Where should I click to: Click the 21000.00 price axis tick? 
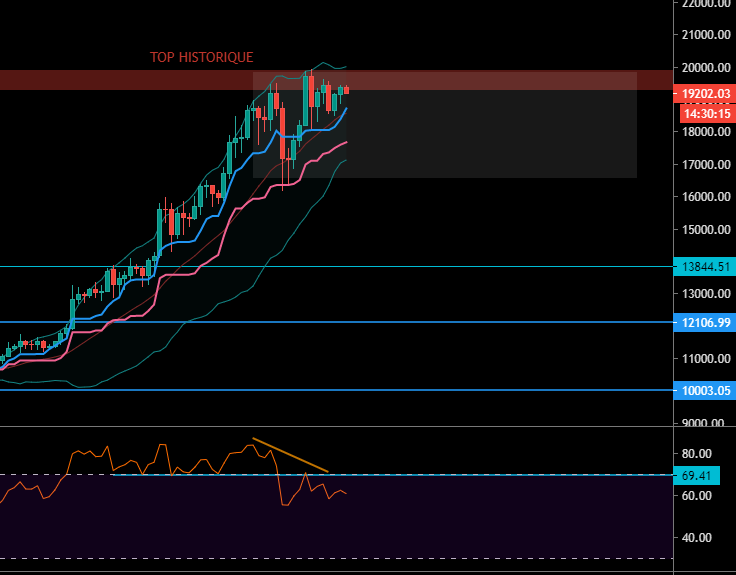pos(705,35)
